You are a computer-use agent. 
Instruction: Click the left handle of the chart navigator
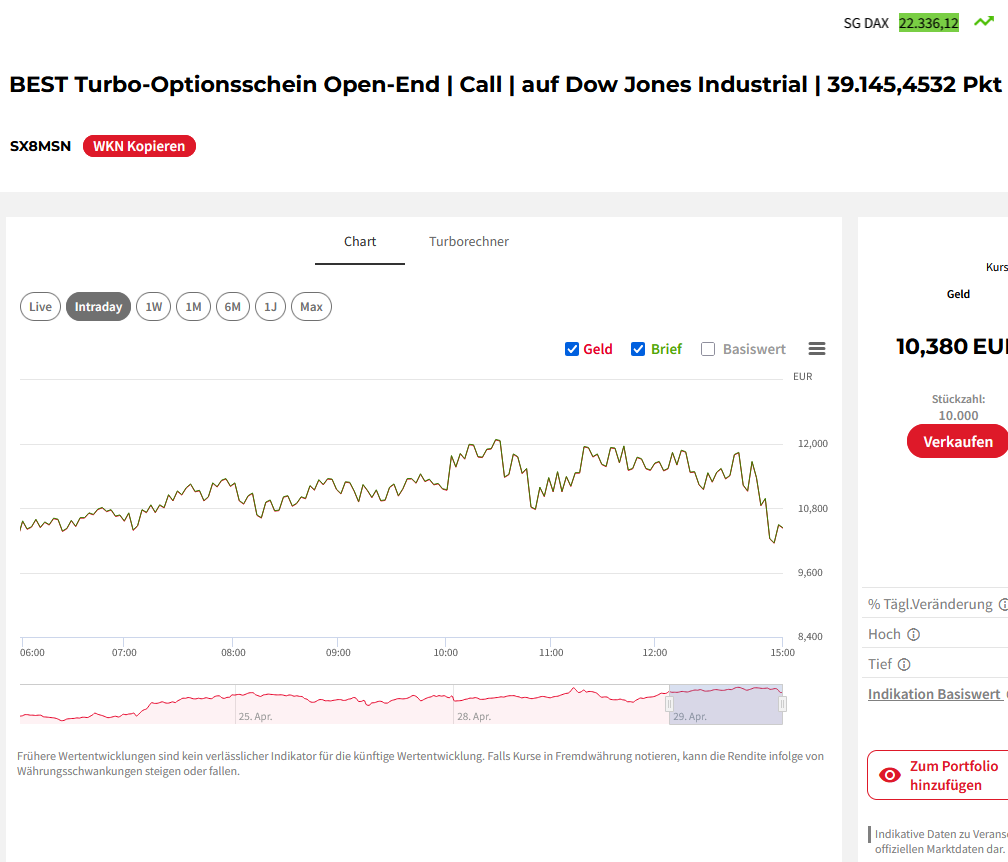(669, 705)
